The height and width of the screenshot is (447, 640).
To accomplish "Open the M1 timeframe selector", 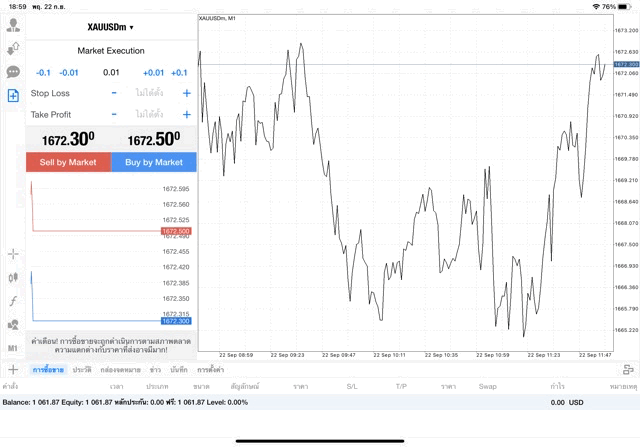I will point(13,348).
